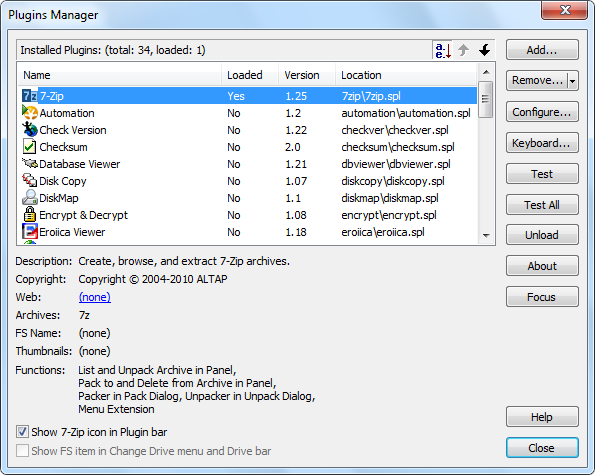Open the Configure... dialog
The width and height of the screenshot is (595, 475).
pos(542,112)
